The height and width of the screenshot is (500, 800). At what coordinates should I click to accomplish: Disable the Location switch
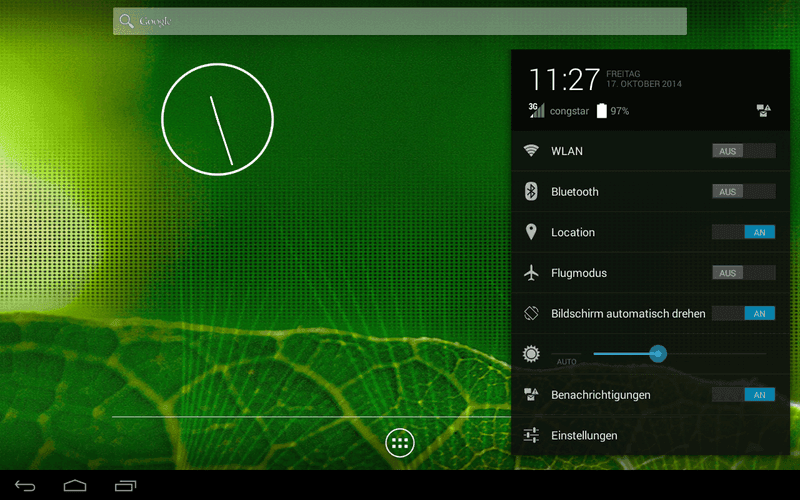(x=744, y=232)
